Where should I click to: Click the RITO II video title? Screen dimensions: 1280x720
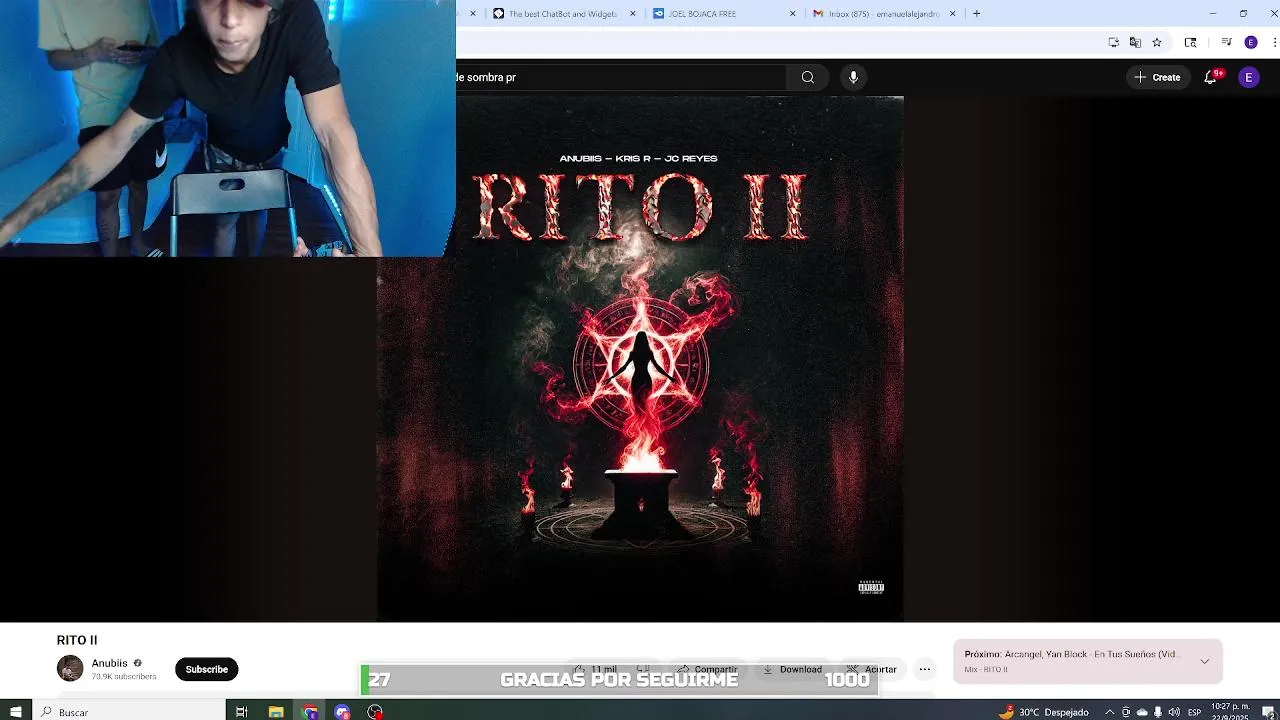tap(77, 640)
